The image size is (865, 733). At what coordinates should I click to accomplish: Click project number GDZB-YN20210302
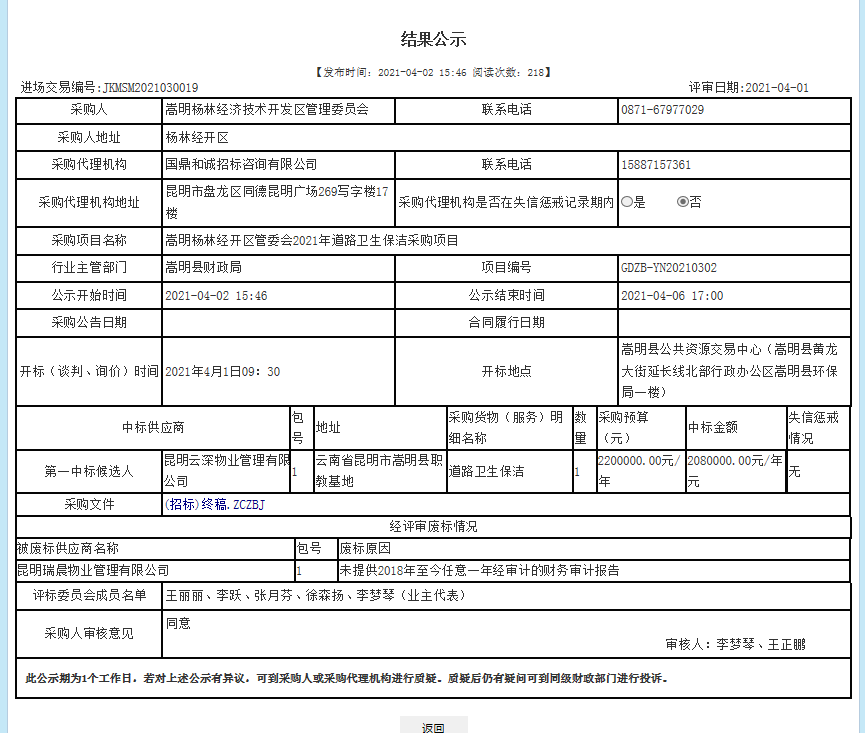click(669, 268)
